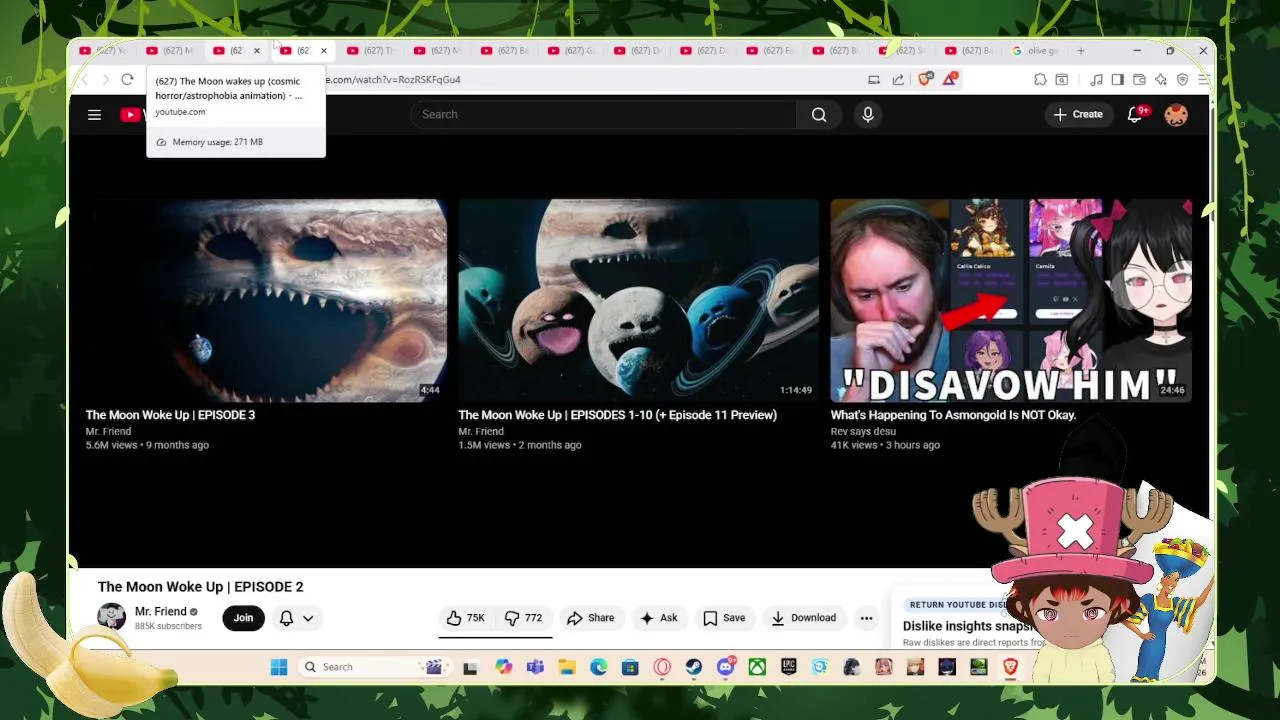Open the Xbox app taskbar icon
Image resolution: width=1280 pixels, height=720 pixels.
click(757, 667)
